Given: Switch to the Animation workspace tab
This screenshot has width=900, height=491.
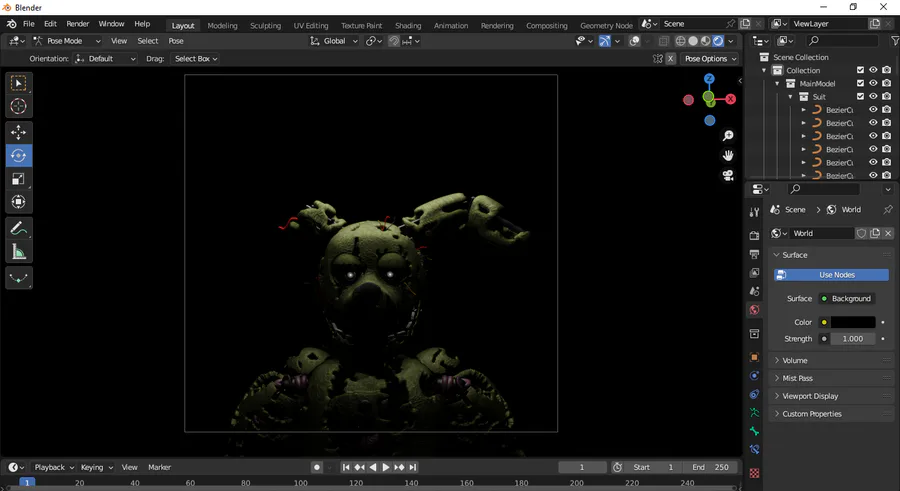Looking at the screenshot, I should pos(451,25).
